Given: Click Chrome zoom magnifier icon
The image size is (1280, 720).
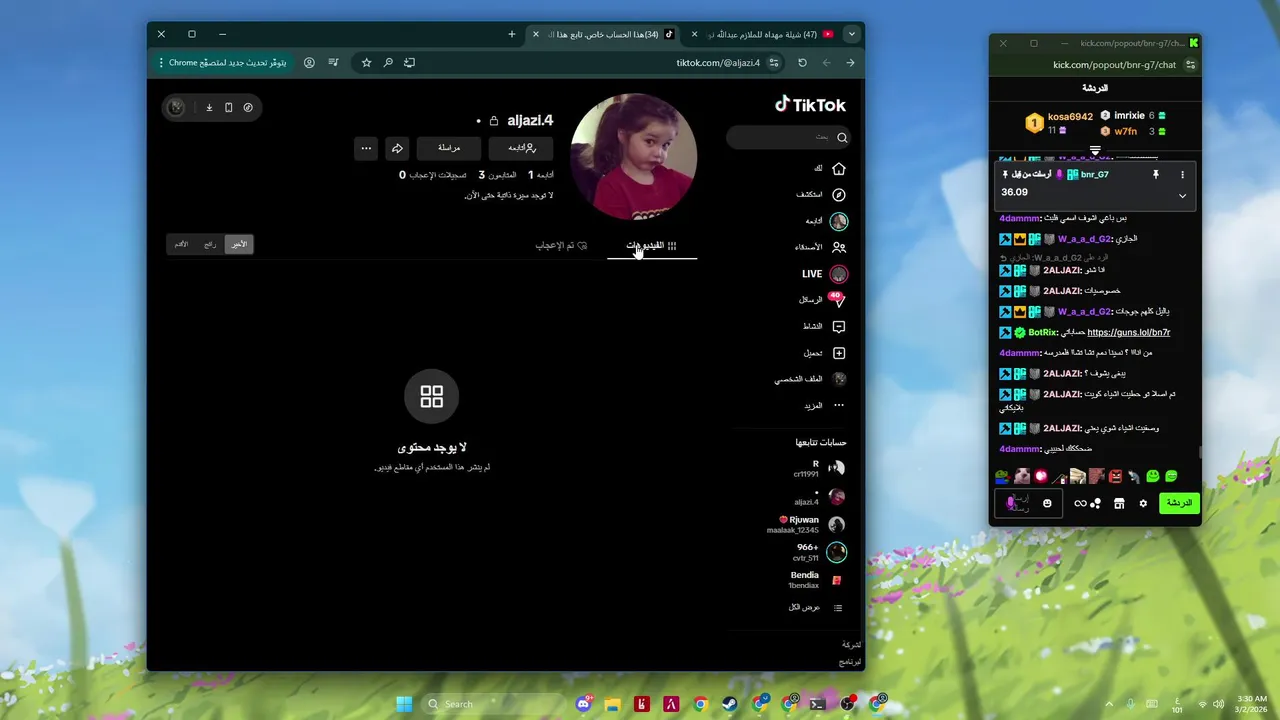Looking at the screenshot, I should point(388,62).
